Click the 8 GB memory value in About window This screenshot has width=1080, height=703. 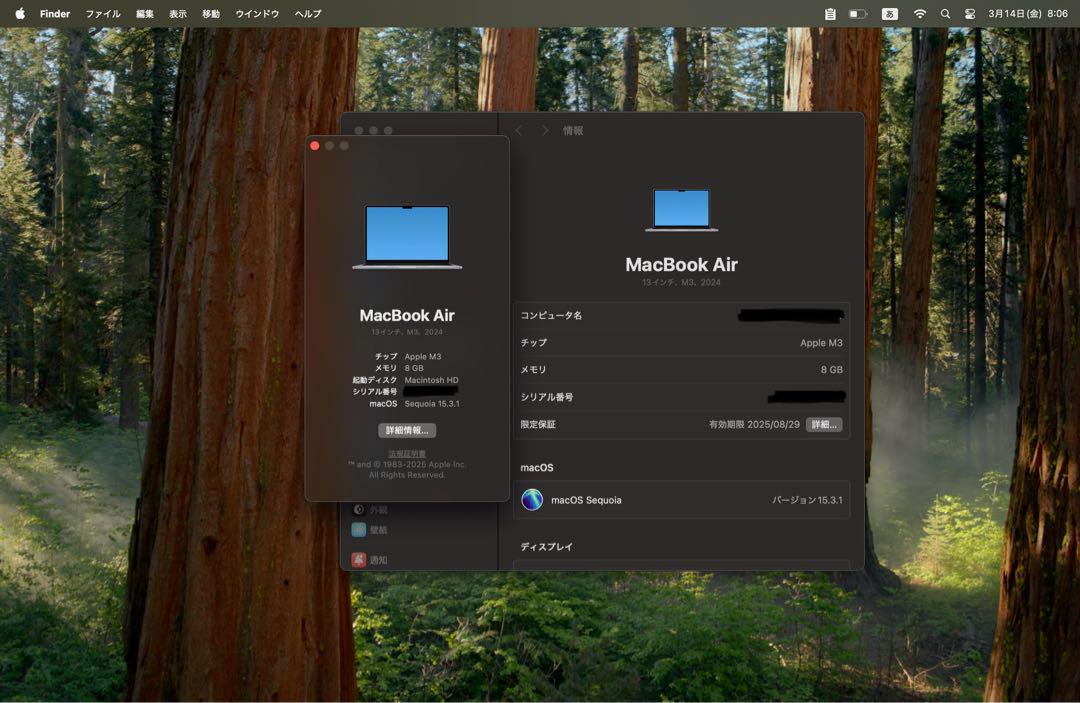[414, 368]
